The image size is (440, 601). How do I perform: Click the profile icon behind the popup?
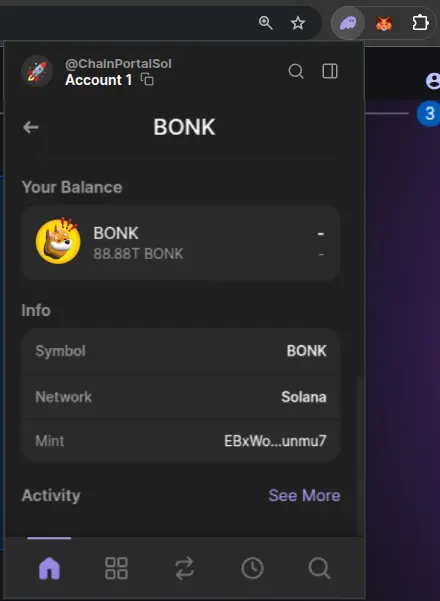click(433, 81)
